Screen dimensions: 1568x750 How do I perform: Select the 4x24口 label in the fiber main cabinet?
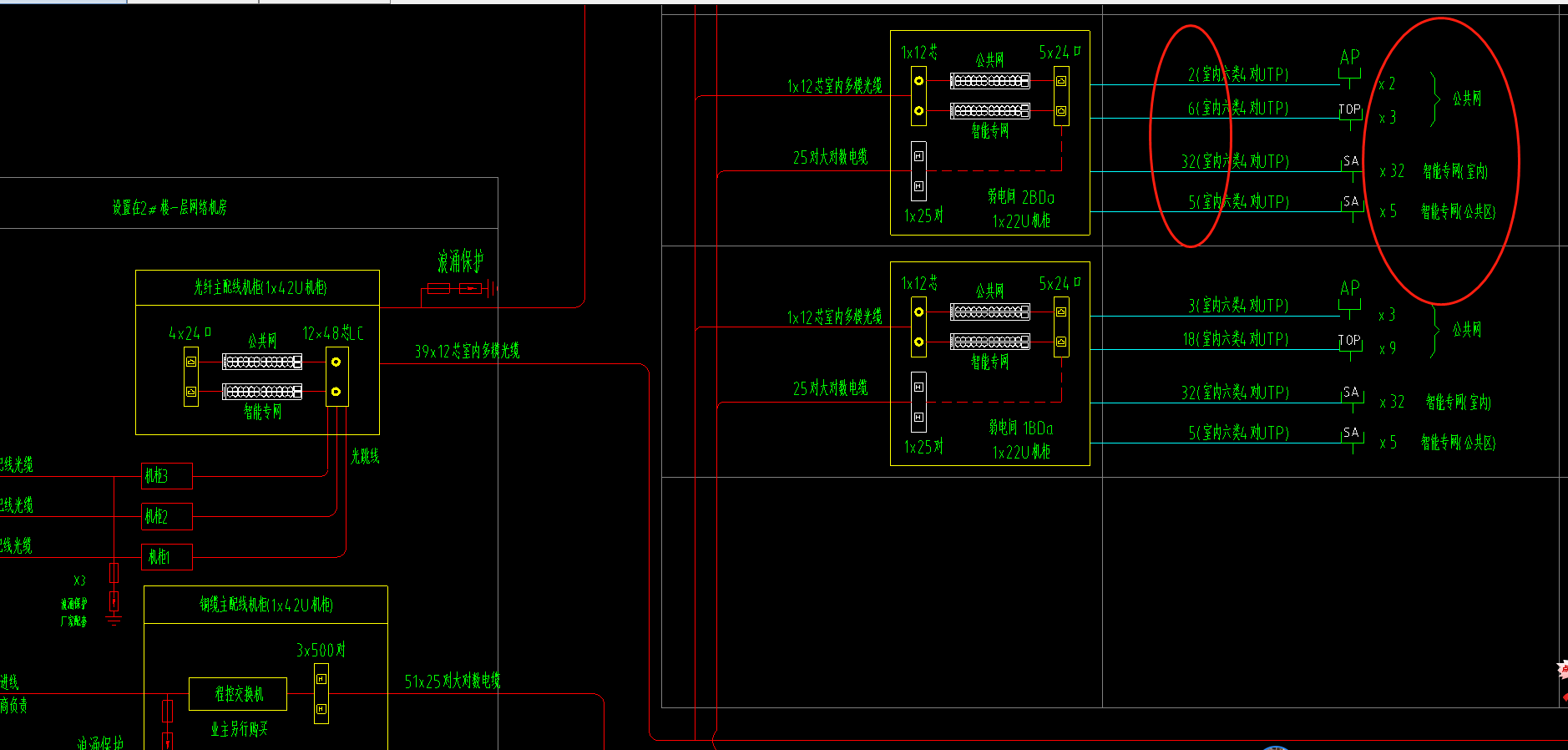click(x=190, y=333)
